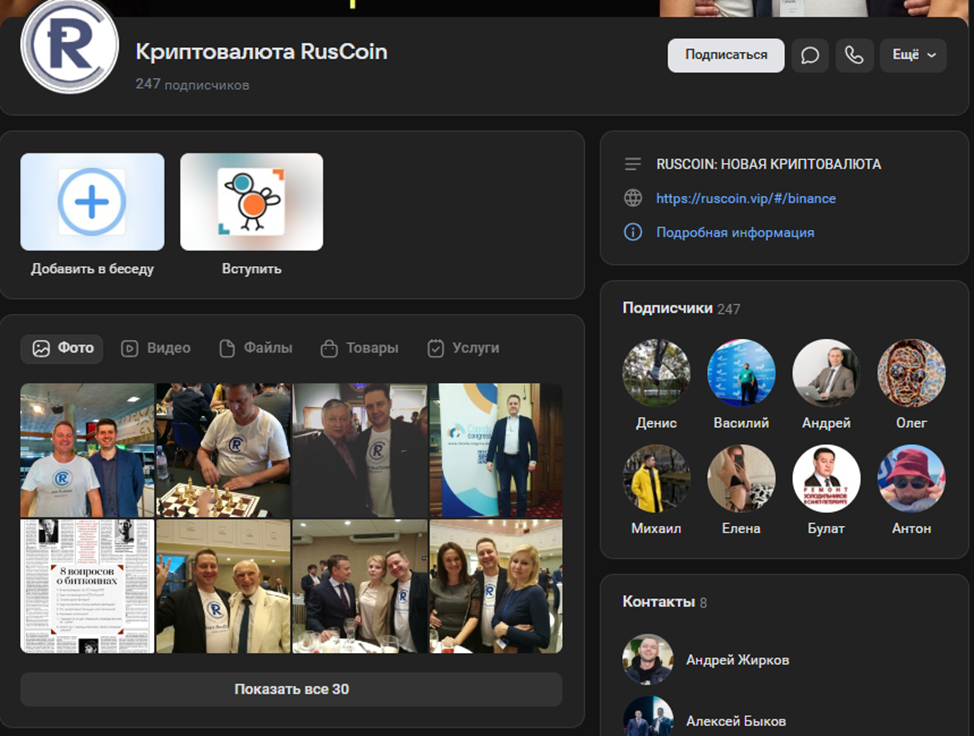Click the description lines icon
Screen dimensions: 974x736
[x=633, y=164]
